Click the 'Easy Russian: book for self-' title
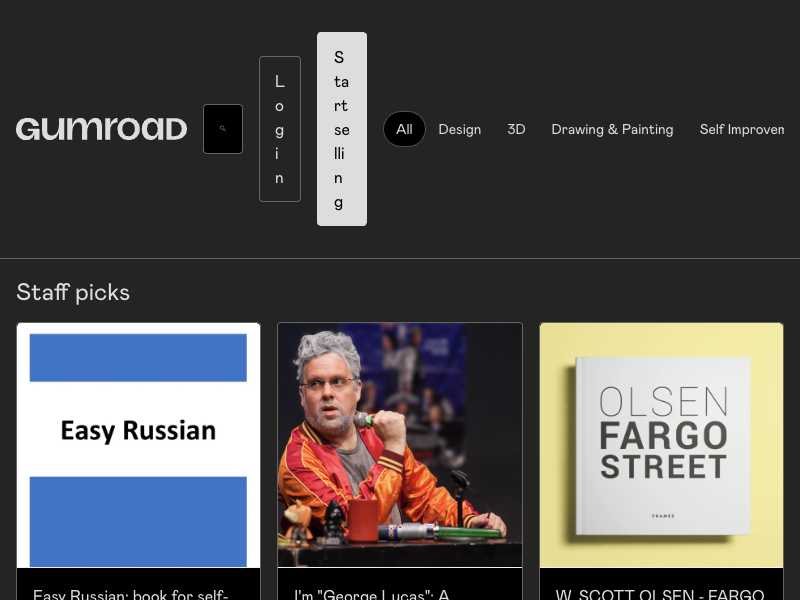The image size is (800, 600). [131, 594]
